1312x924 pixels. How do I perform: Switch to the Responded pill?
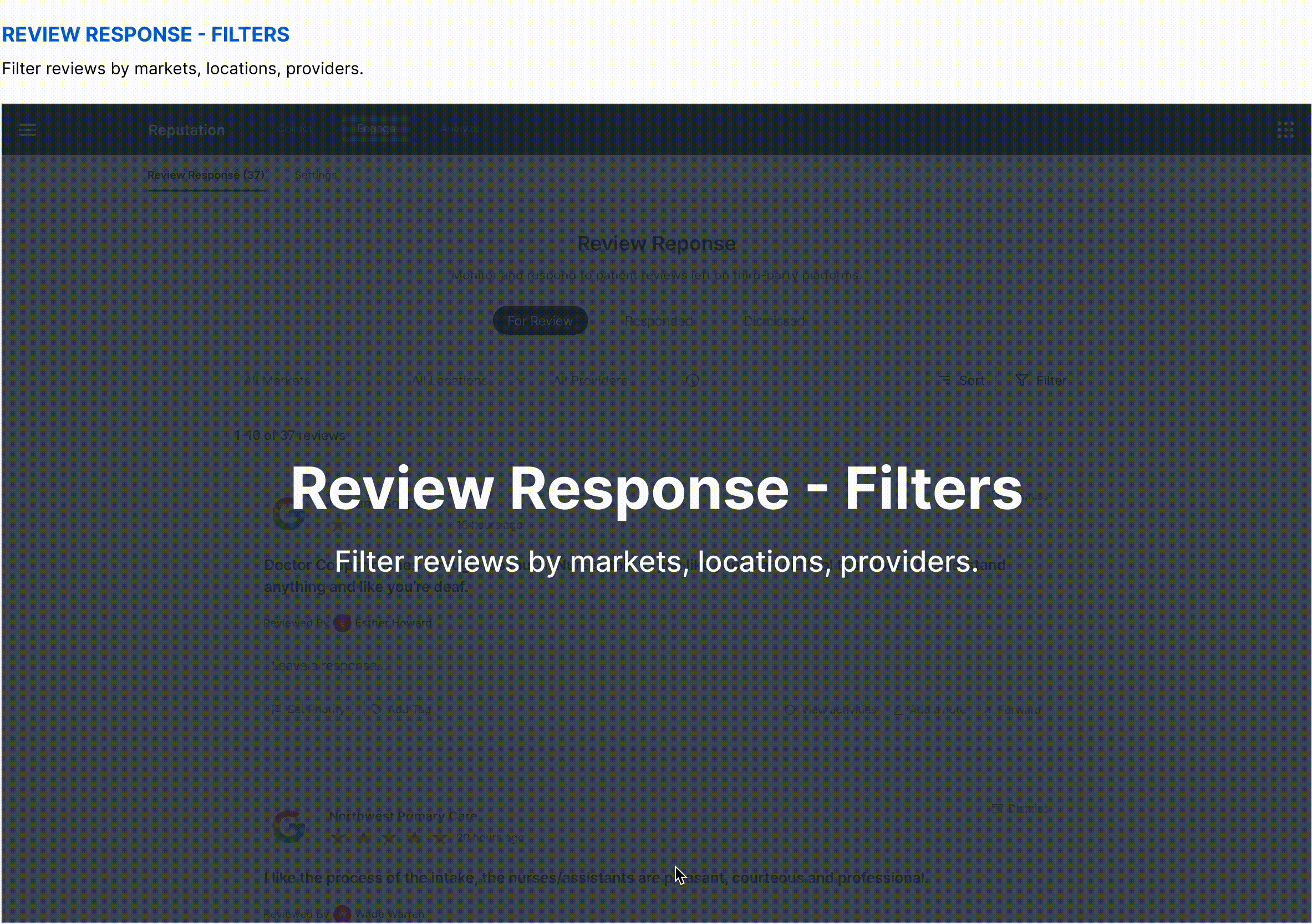(658, 321)
